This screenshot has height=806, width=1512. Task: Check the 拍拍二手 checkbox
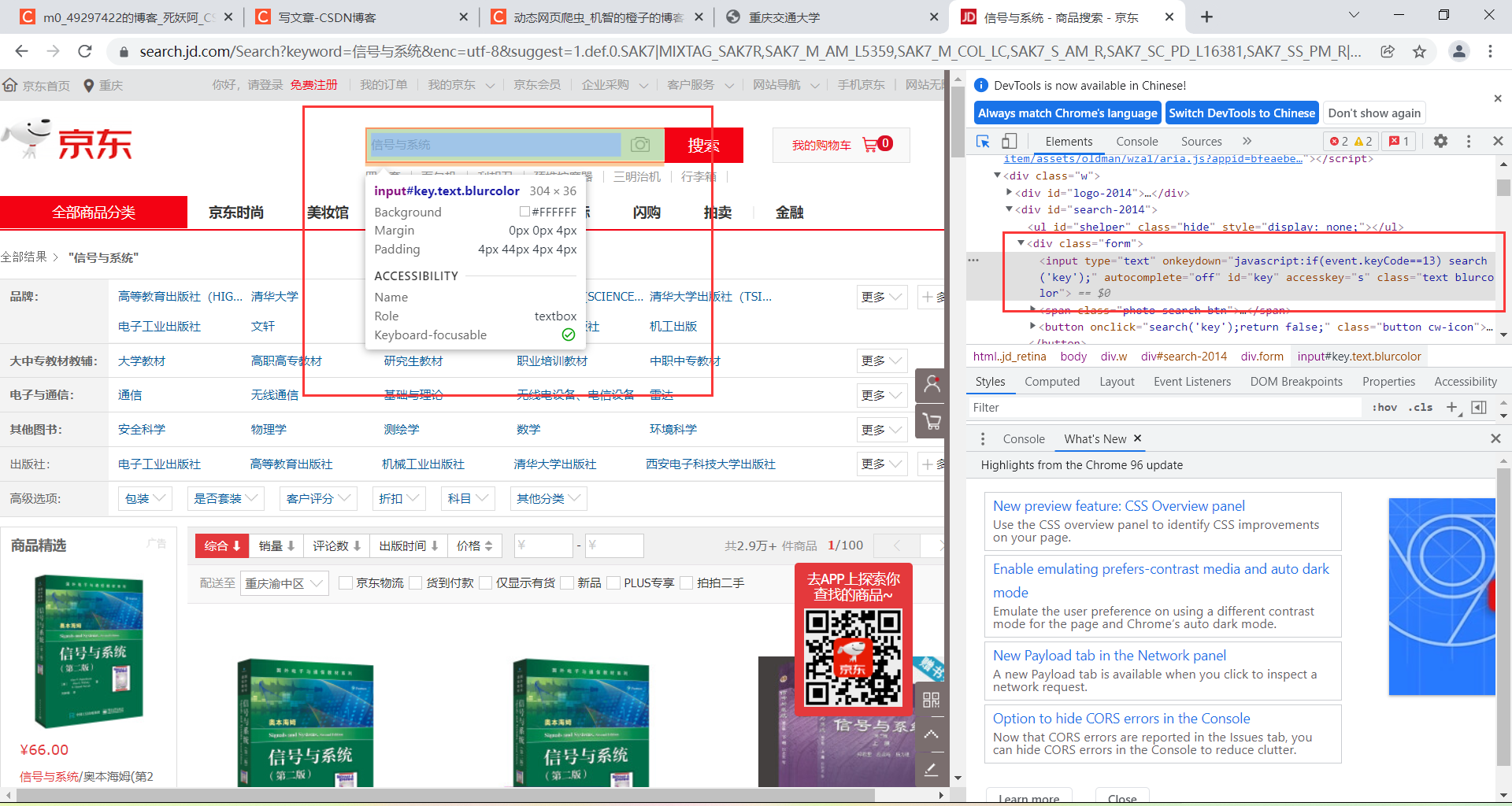[x=686, y=582]
